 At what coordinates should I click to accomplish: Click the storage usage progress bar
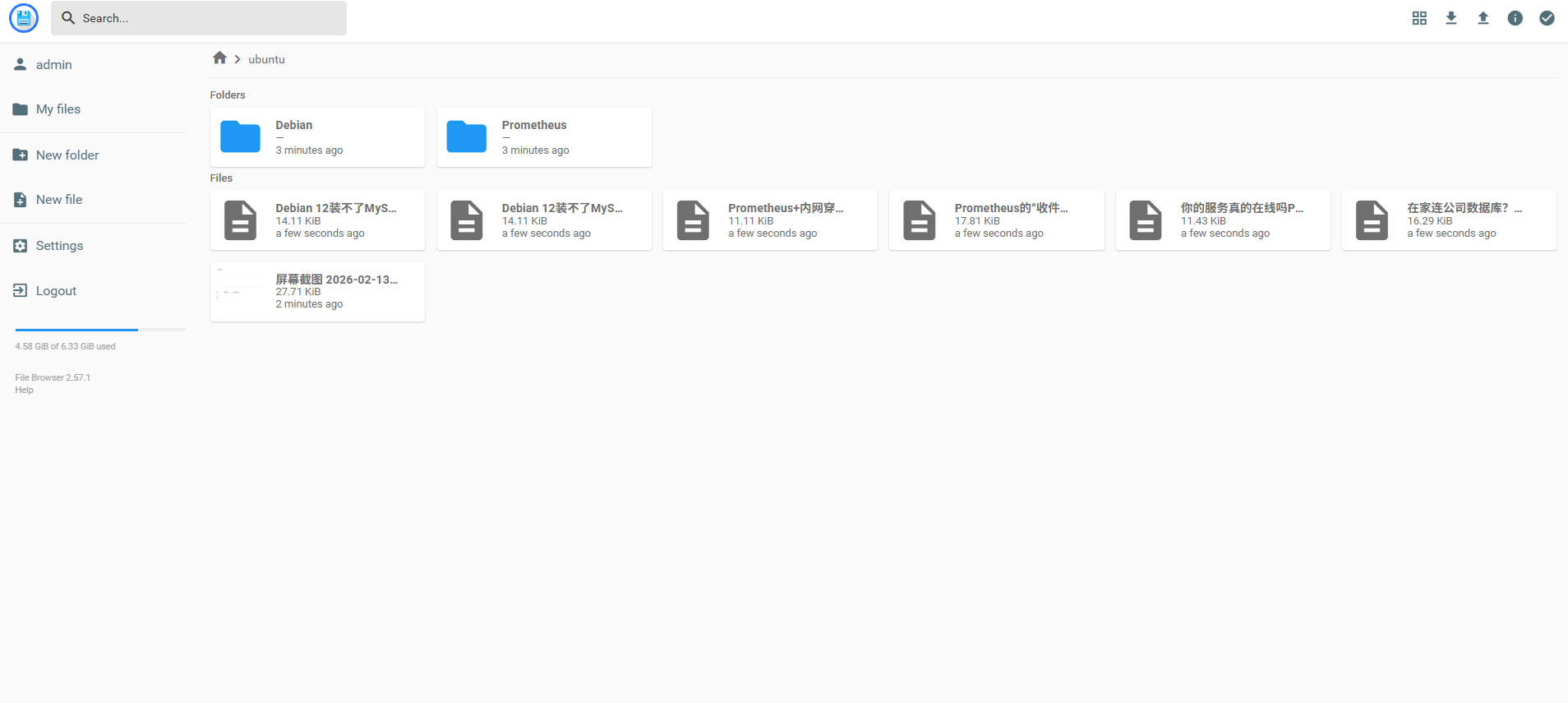coord(100,330)
